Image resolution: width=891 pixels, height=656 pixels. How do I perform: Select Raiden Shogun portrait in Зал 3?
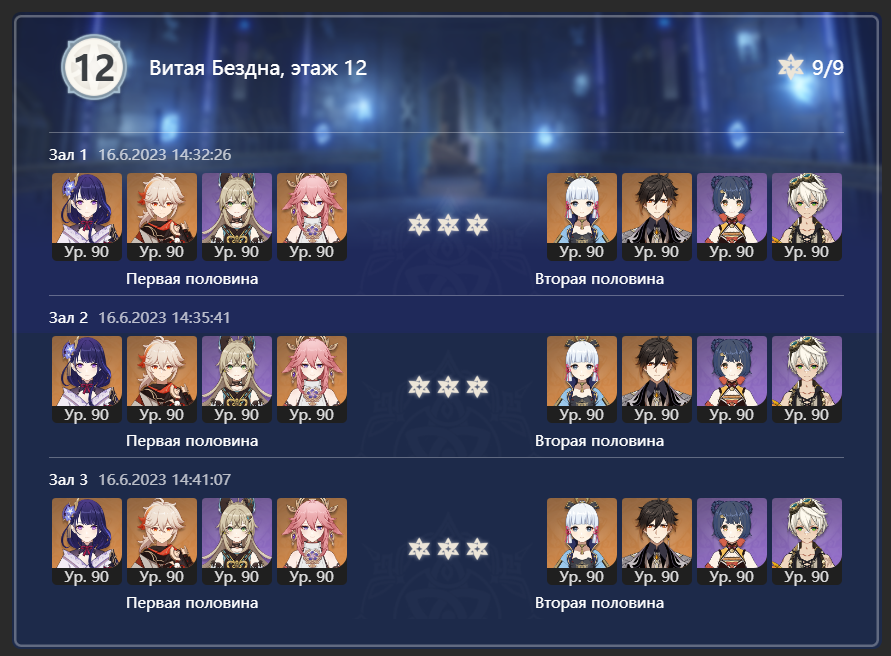(x=87, y=542)
